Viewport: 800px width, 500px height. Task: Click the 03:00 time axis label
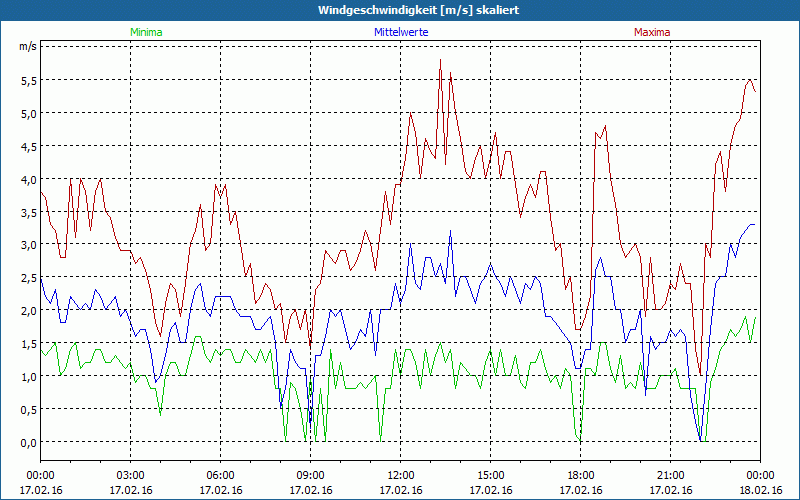pyautogui.click(x=131, y=476)
